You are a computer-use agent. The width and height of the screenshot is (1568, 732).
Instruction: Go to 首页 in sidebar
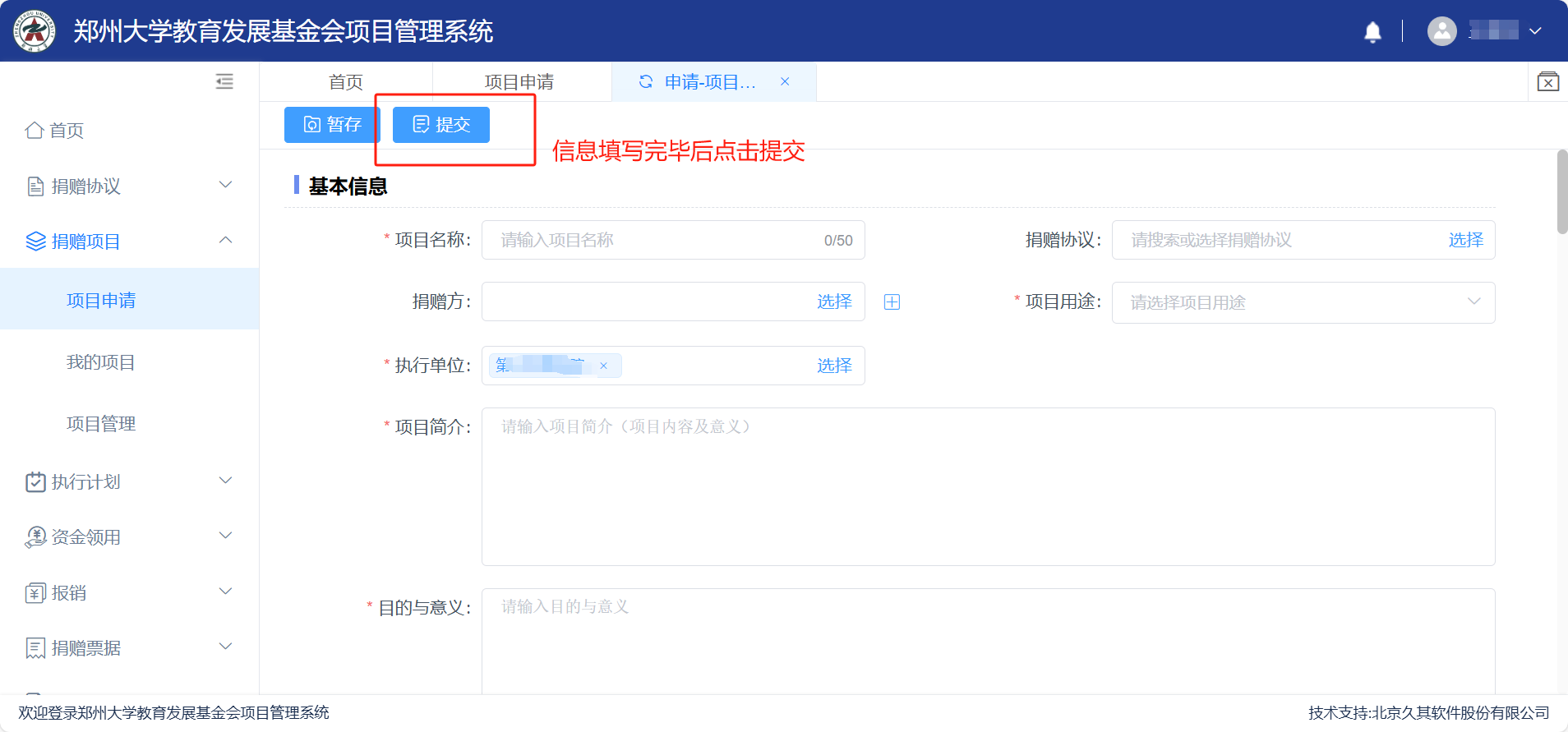[67, 131]
